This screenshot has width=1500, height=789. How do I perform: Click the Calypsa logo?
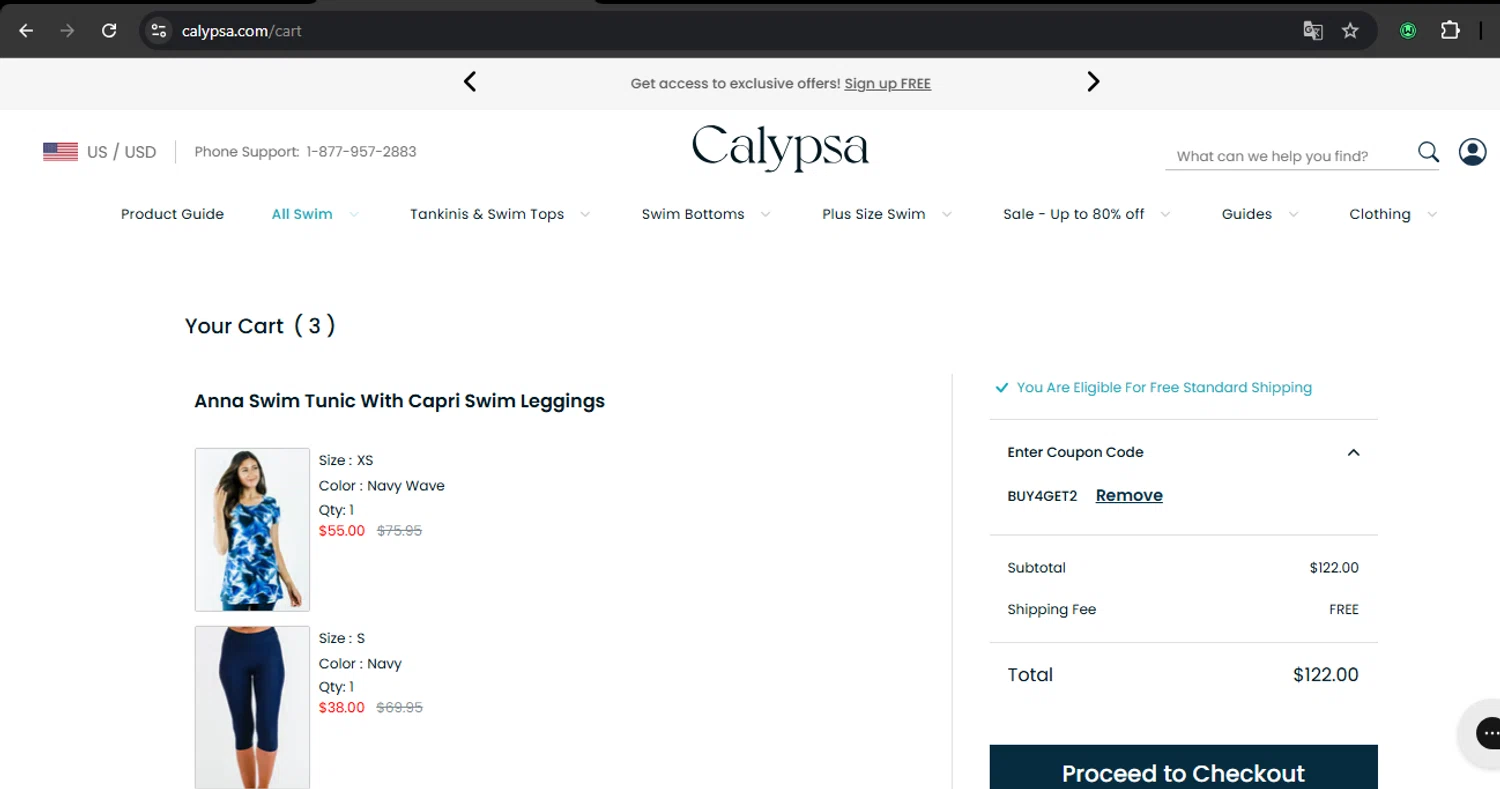[x=780, y=148]
